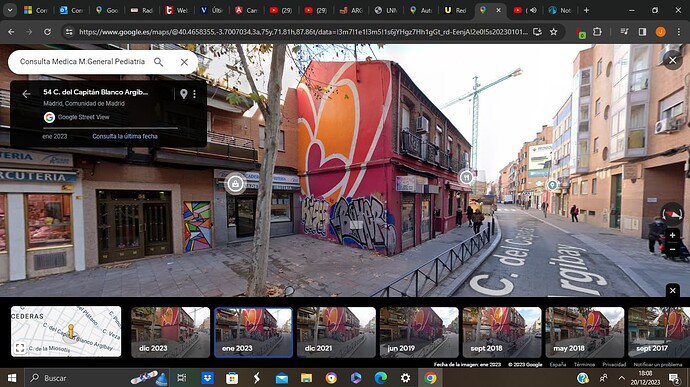
Task: Reload the page
Action: click(x=47, y=32)
